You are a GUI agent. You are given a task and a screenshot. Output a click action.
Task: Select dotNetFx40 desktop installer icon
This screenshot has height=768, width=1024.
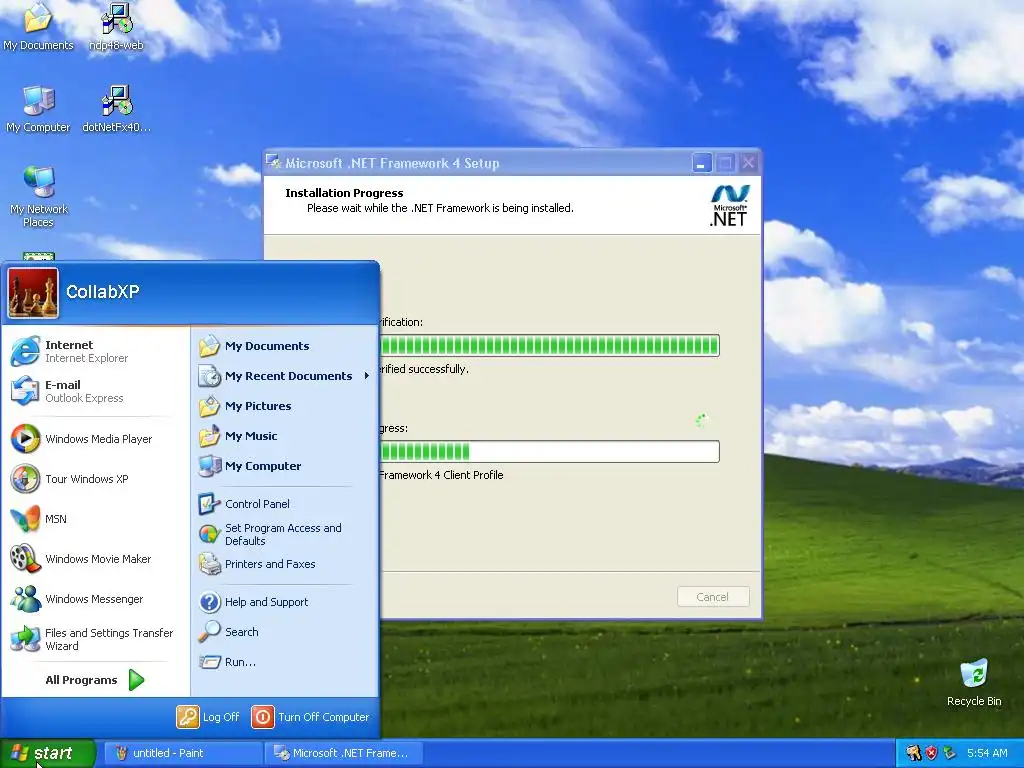[116, 108]
